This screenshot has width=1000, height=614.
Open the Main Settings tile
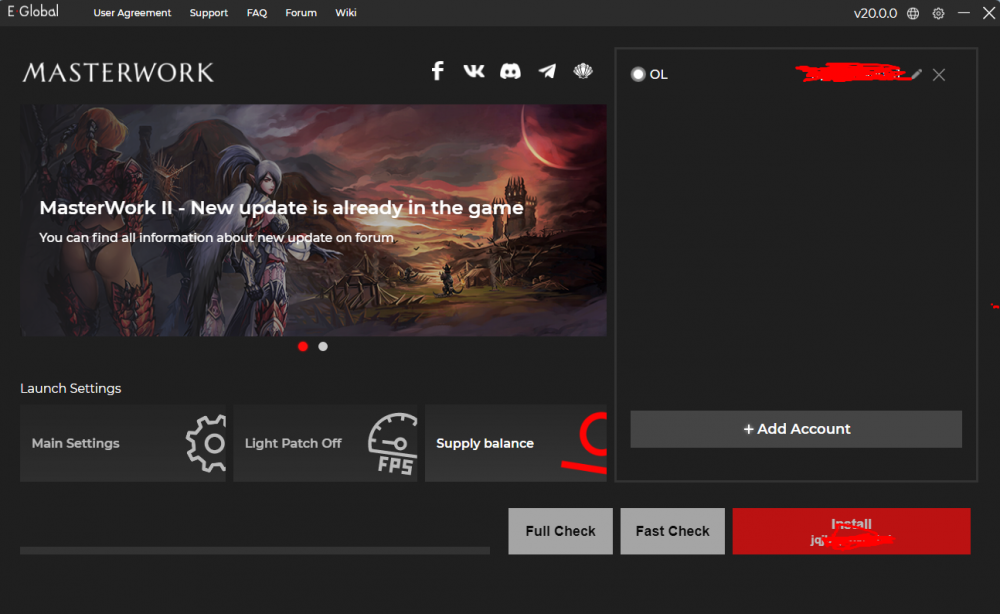tap(122, 443)
